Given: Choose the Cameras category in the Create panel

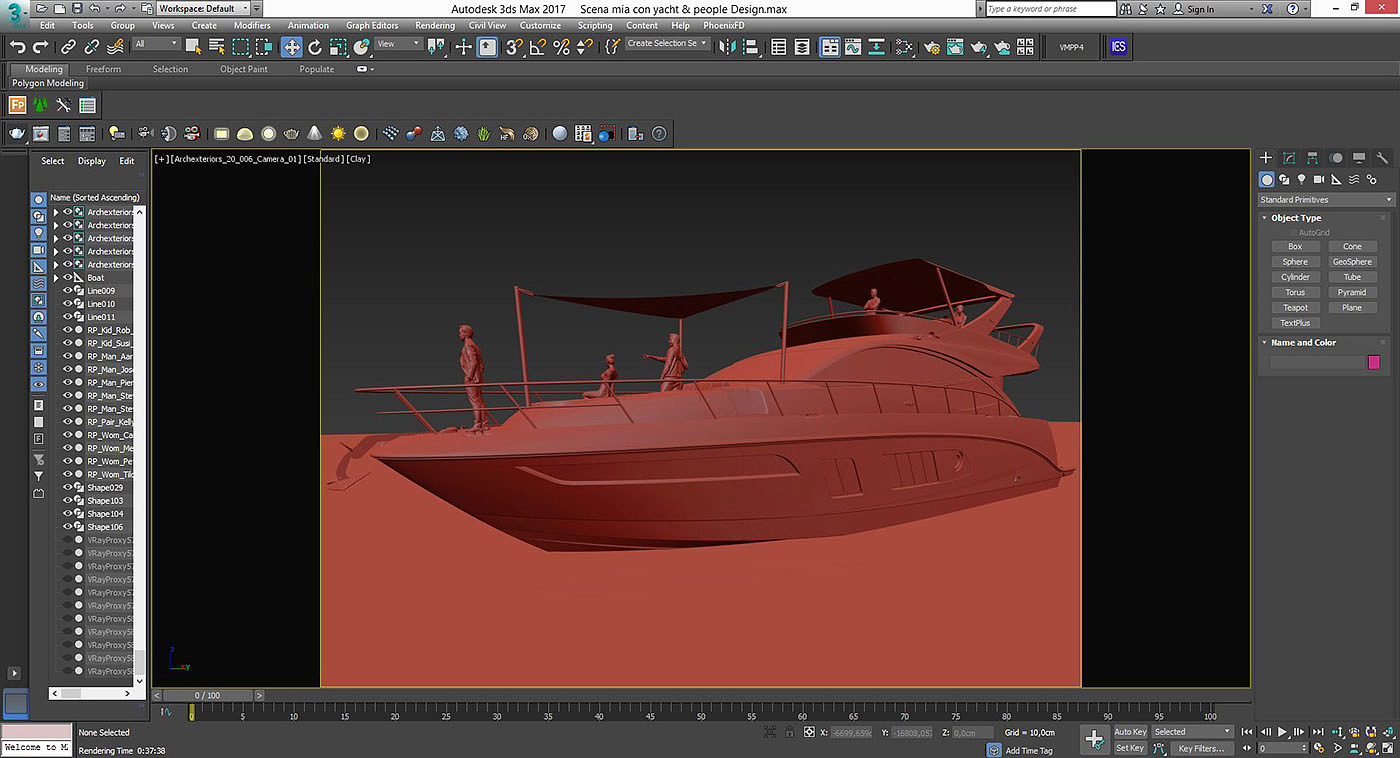Looking at the screenshot, I should pos(1319,180).
